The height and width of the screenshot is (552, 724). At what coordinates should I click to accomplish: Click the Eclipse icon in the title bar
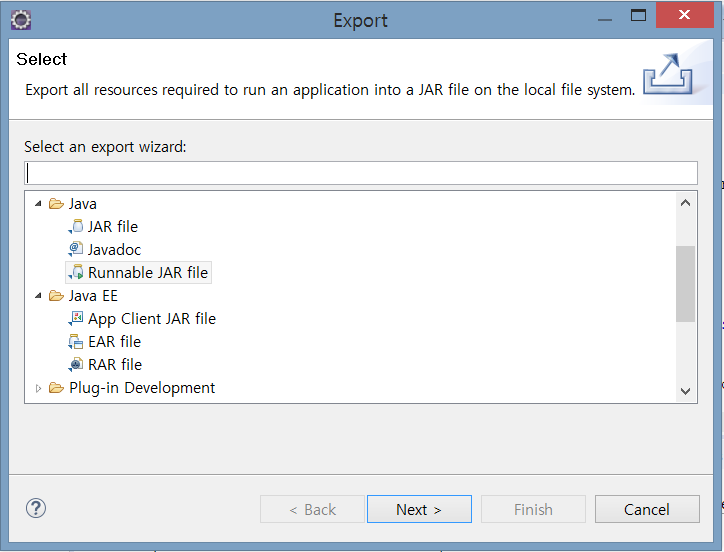(20, 19)
